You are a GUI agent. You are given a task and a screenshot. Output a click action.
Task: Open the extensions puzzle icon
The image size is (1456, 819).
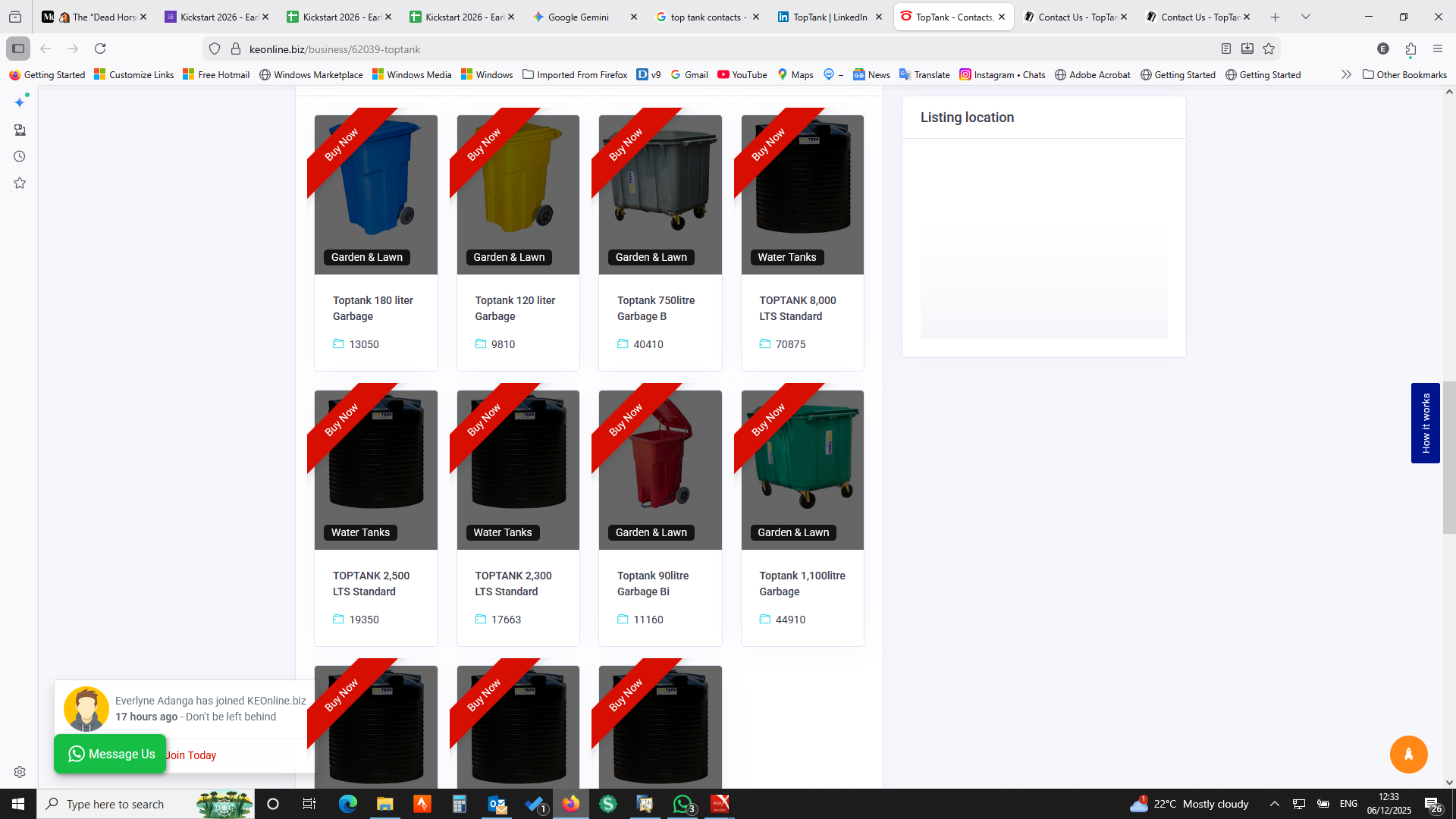pyautogui.click(x=1410, y=49)
